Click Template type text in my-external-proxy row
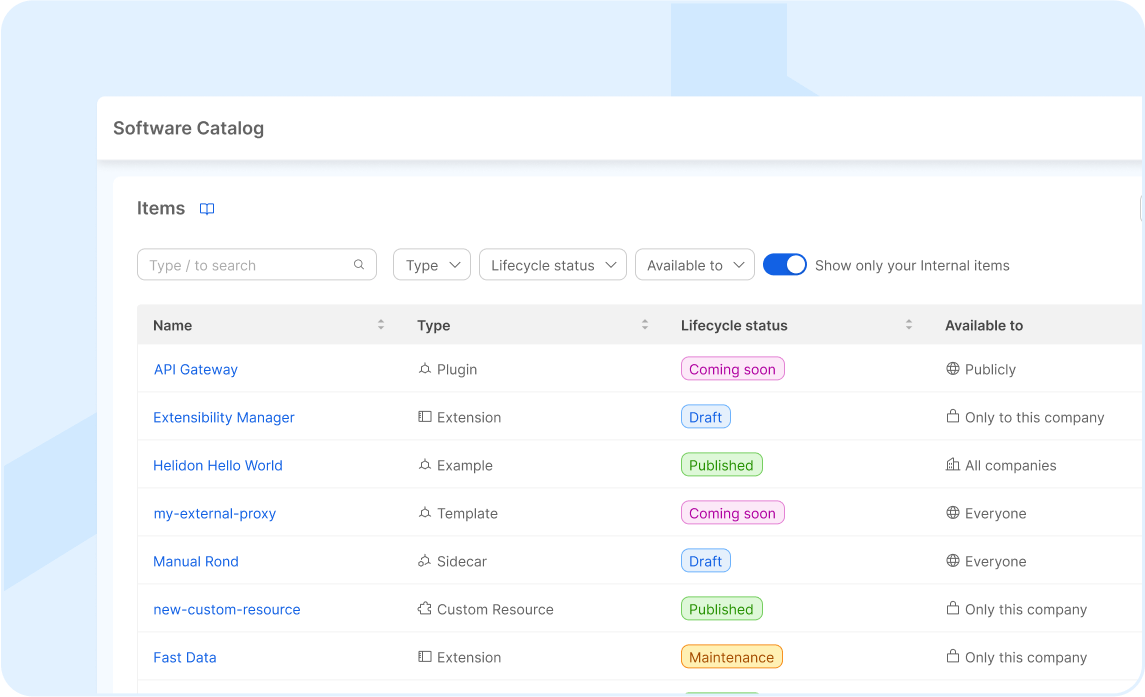This screenshot has width=1145, height=697. click(467, 514)
